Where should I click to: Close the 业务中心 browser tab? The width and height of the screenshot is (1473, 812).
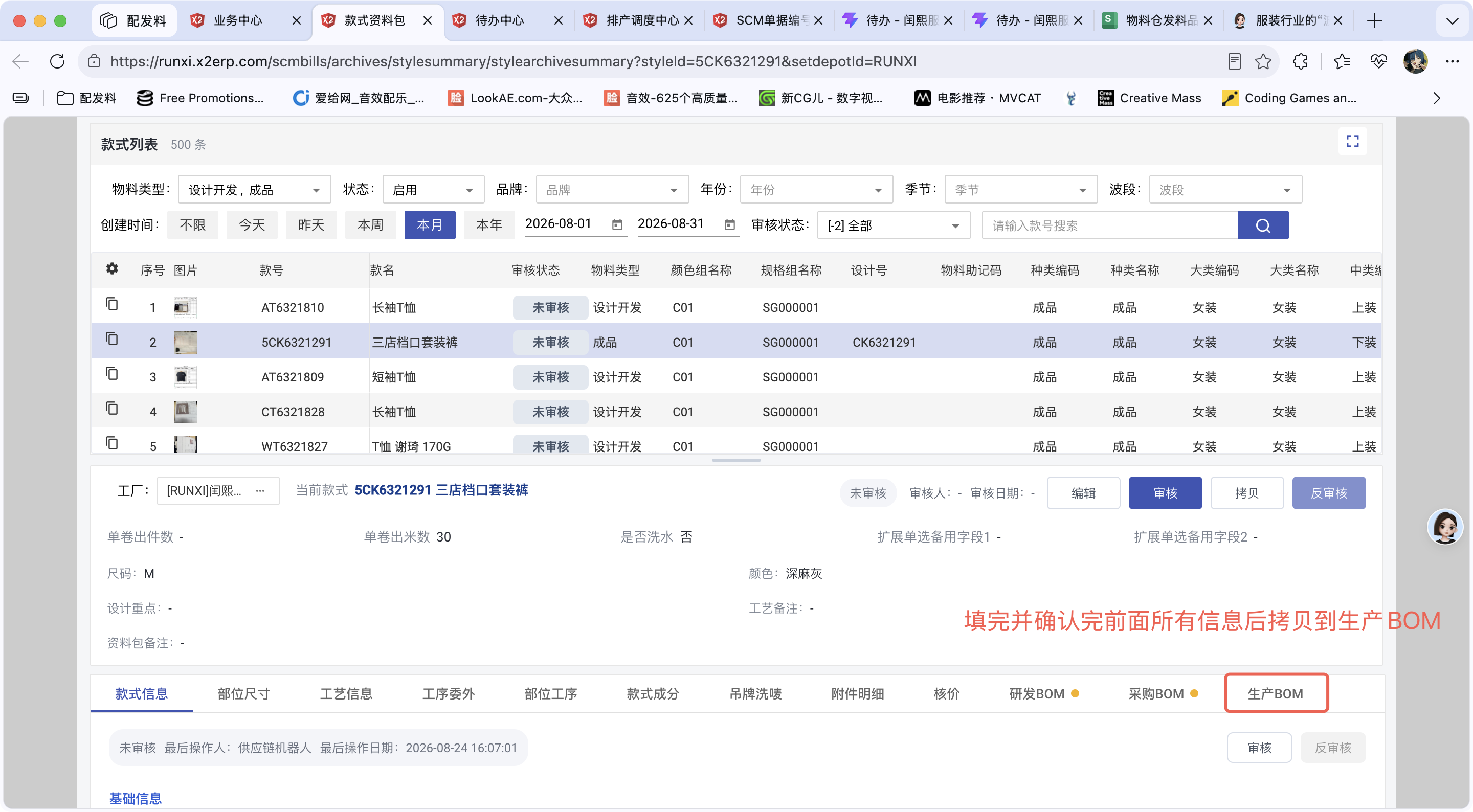(296, 20)
